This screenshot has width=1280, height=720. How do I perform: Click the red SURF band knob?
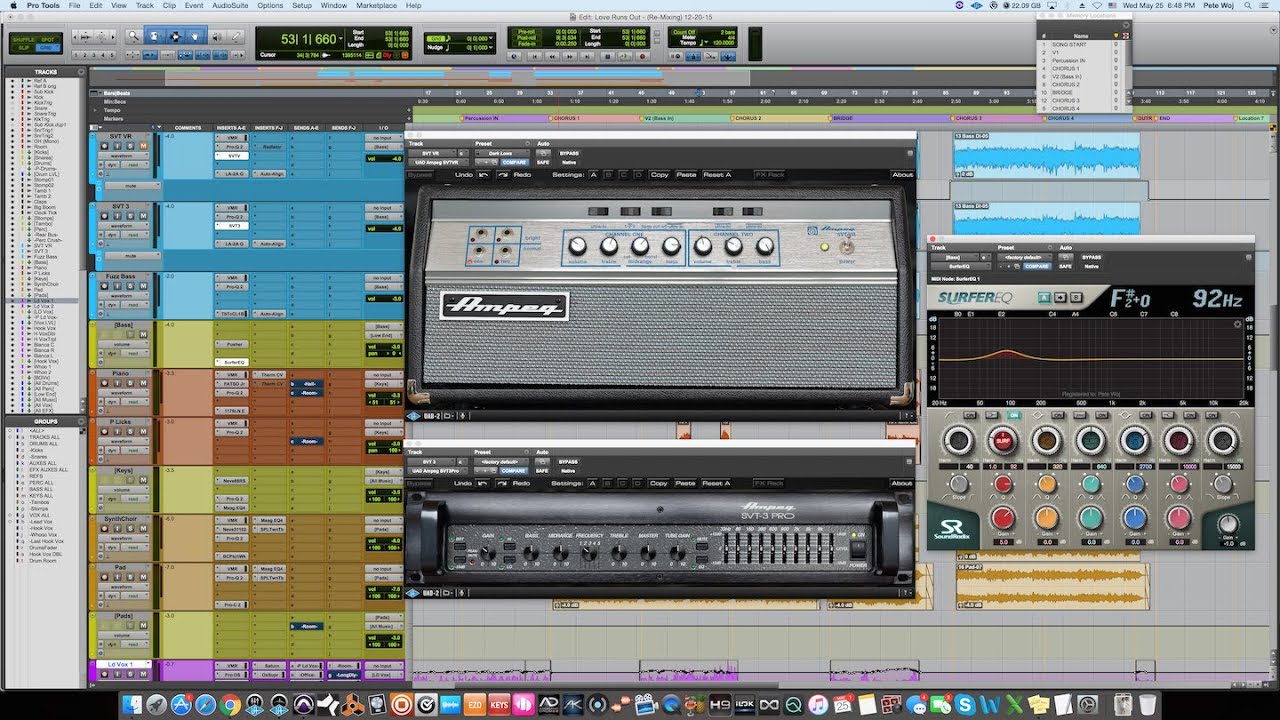coord(1001,440)
